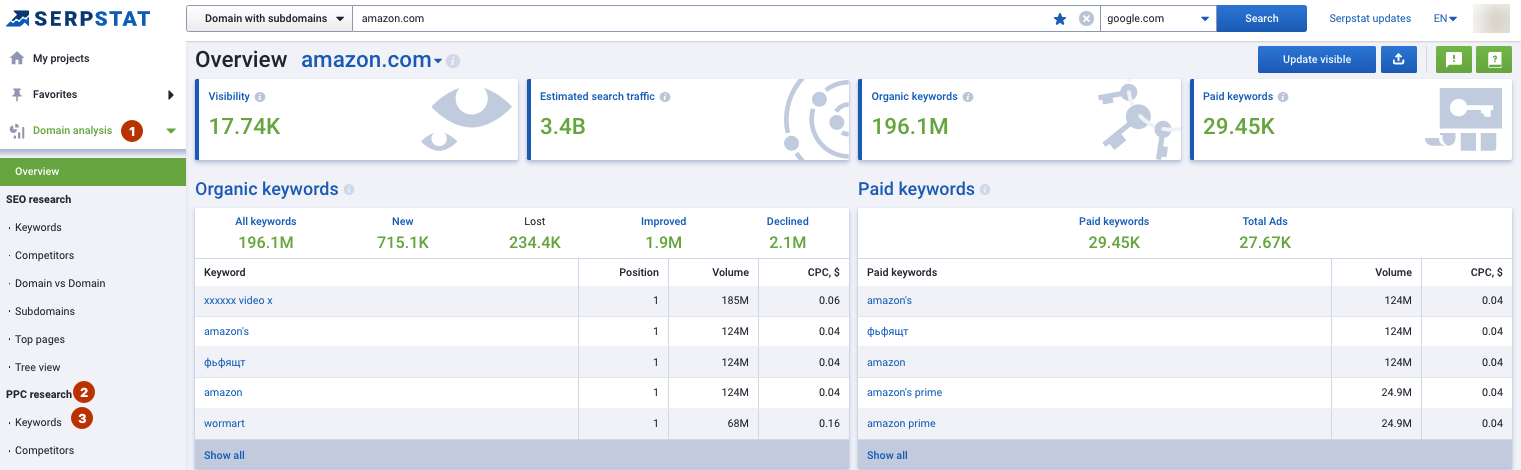Click the Organic keywords 196.1M card

tap(1019, 120)
